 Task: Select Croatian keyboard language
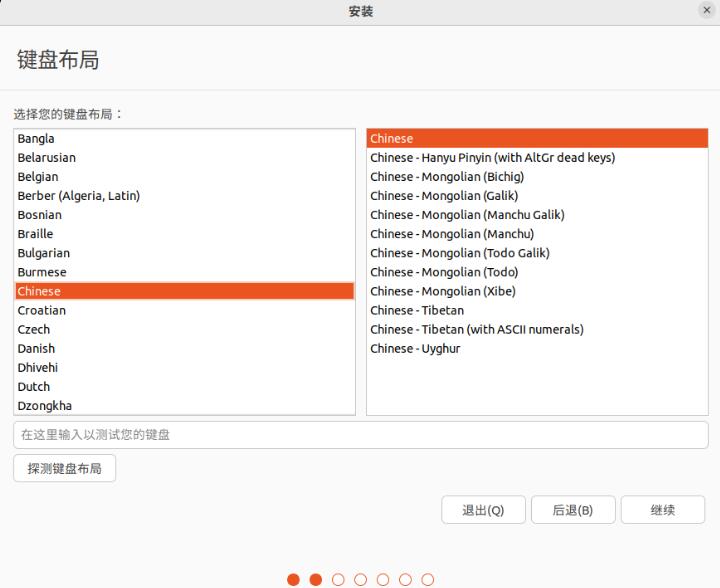(x=41, y=310)
